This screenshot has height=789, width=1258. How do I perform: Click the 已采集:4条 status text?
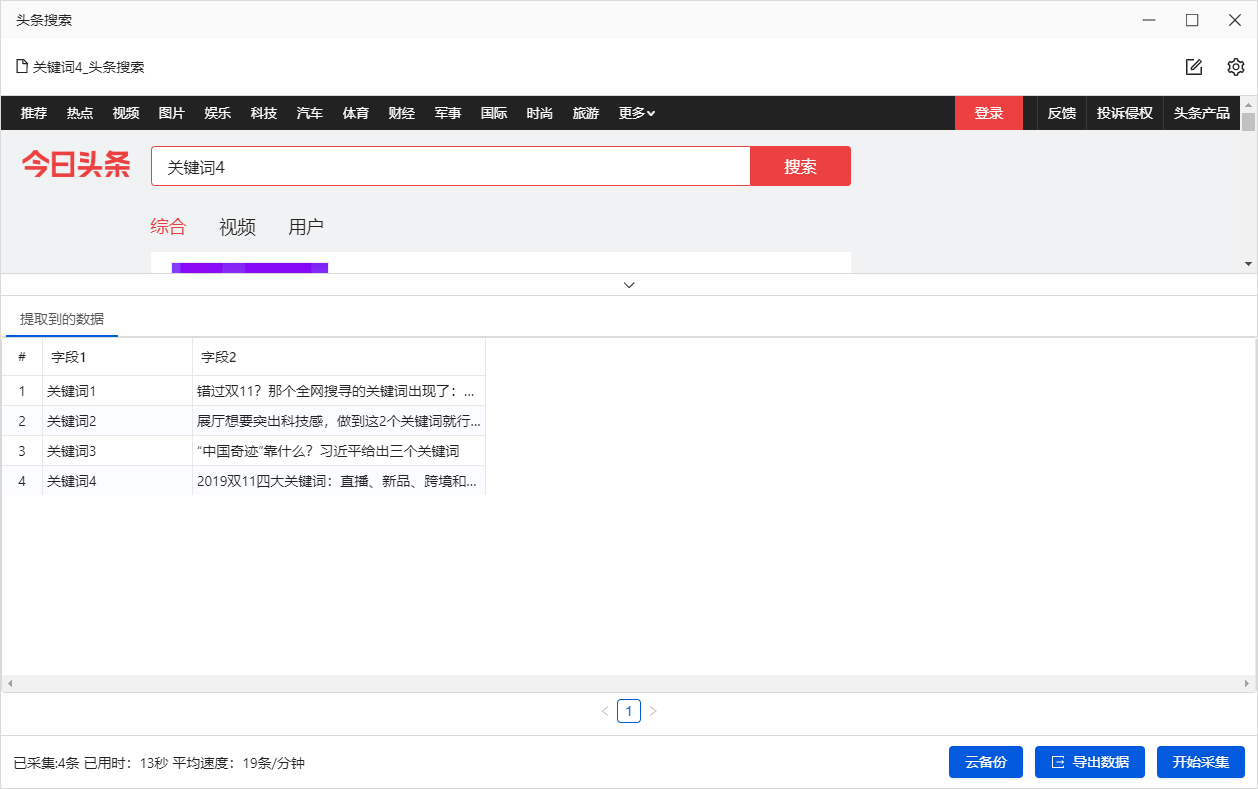click(x=47, y=763)
